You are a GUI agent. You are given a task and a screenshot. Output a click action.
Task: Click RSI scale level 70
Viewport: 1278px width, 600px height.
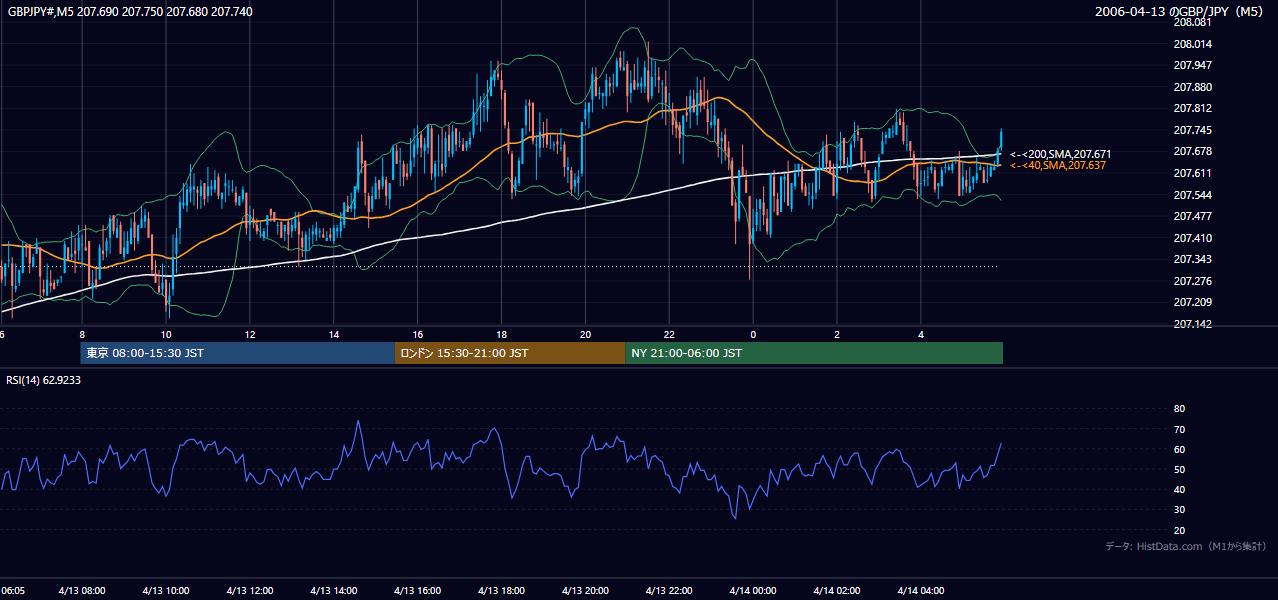click(x=1179, y=429)
